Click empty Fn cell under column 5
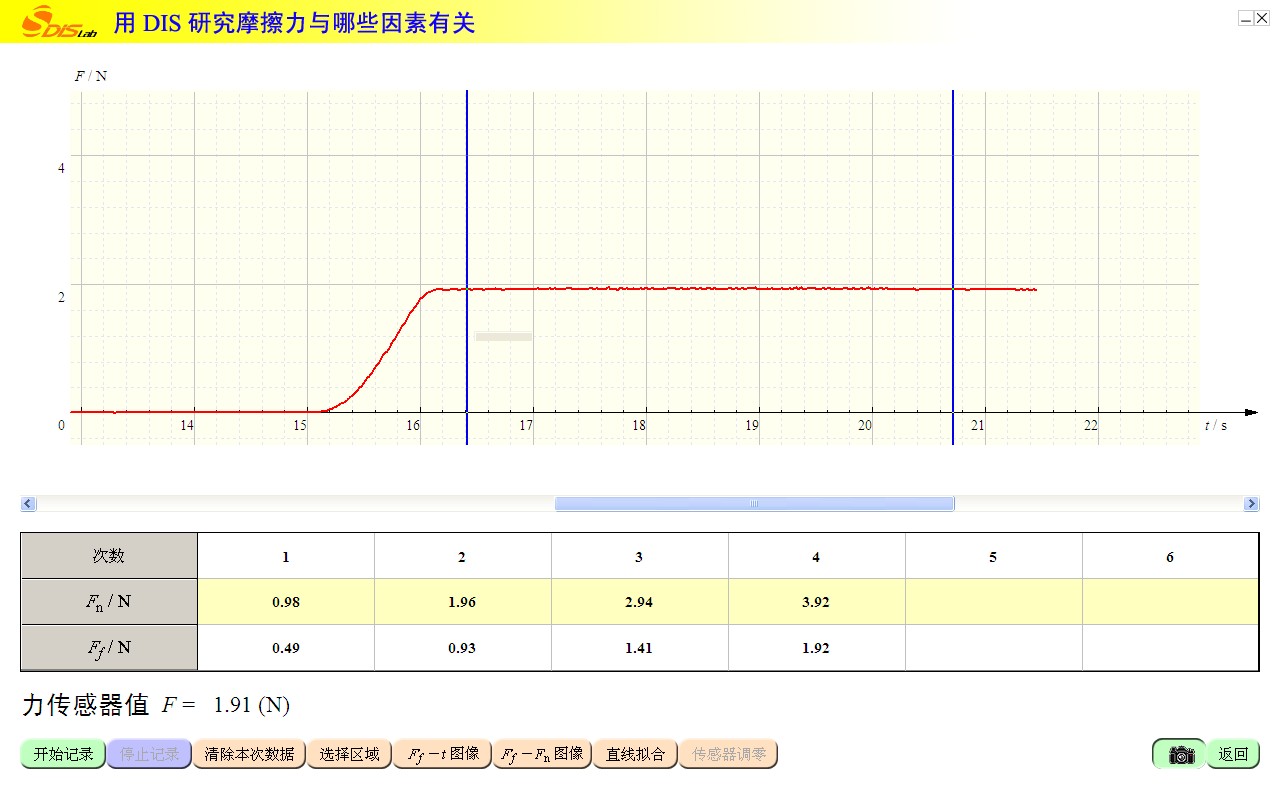This screenshot has width=1280, height=800. (x=993, y=602)
